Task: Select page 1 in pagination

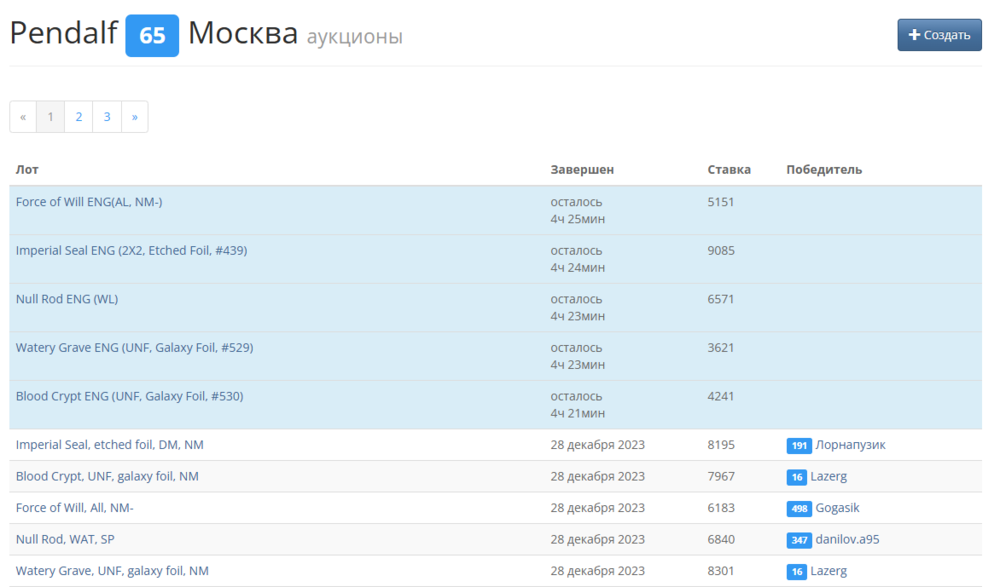Action: pyautogui.click(x=51, y=117)
